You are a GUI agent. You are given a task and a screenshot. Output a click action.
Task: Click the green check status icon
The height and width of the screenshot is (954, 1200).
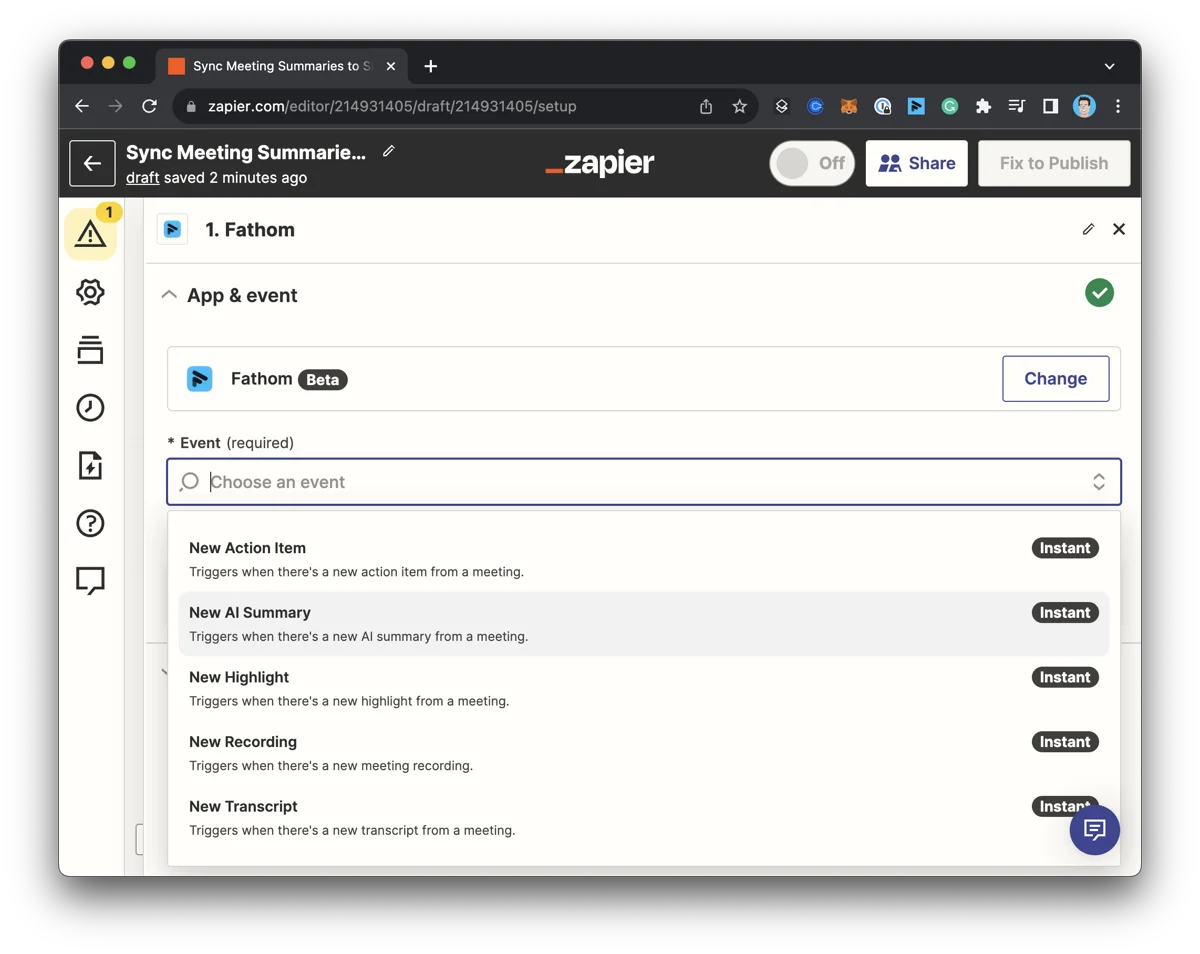pos(1099,293)
